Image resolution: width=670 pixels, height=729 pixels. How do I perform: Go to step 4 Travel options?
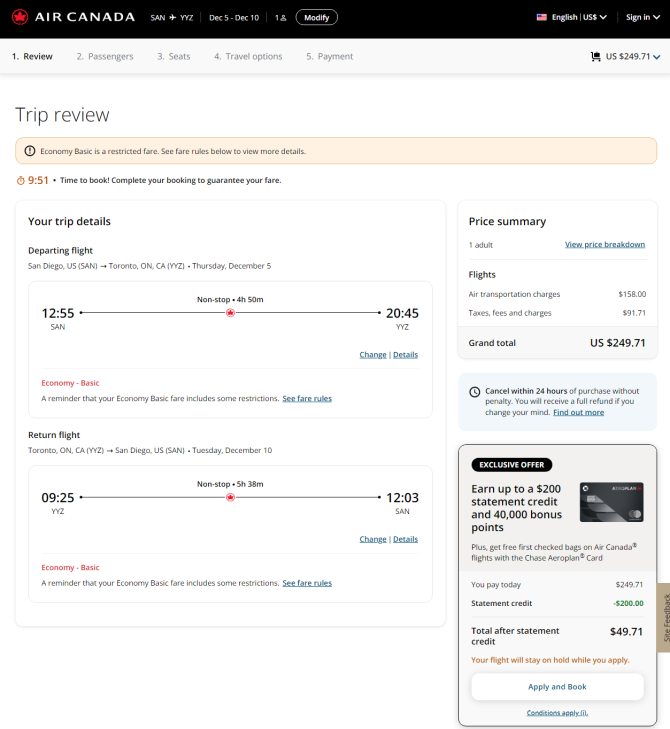(x=248, y=56)
